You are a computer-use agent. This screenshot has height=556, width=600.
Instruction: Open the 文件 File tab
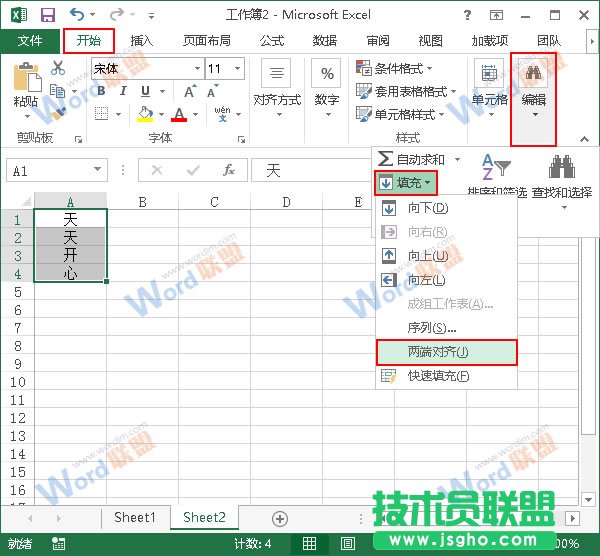pos(30,40)
